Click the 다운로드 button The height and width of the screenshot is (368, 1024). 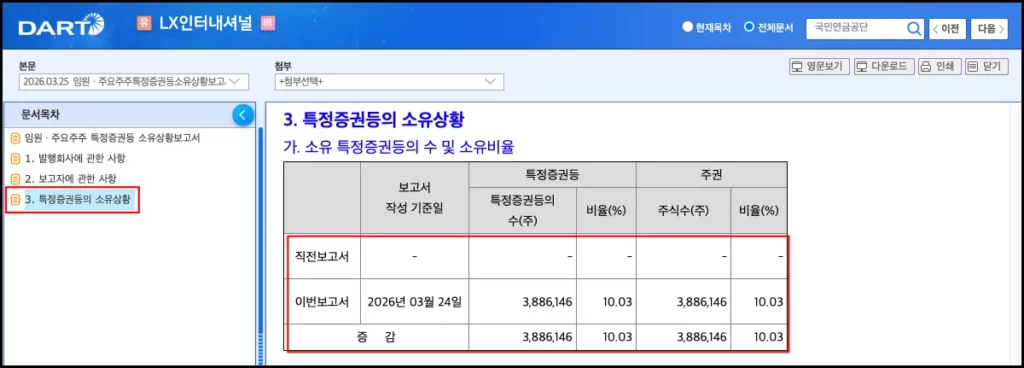tap(884, 67)
